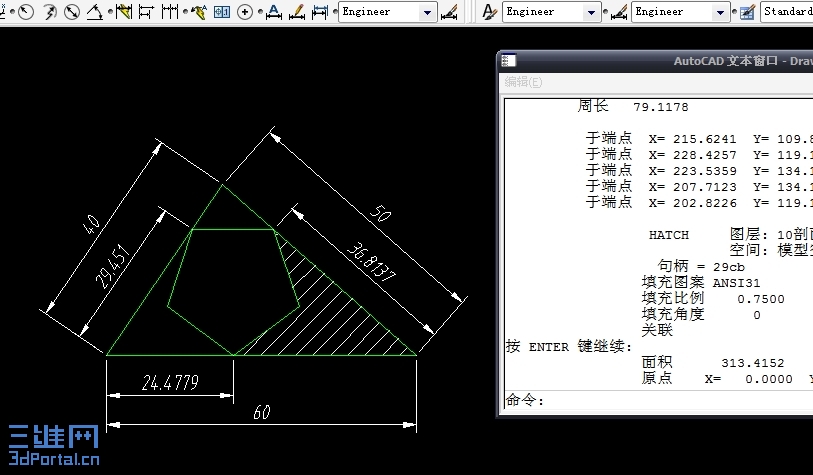813x475 pixels.
Task: Select the Radius dimension tool
Action: pos(25,11)
